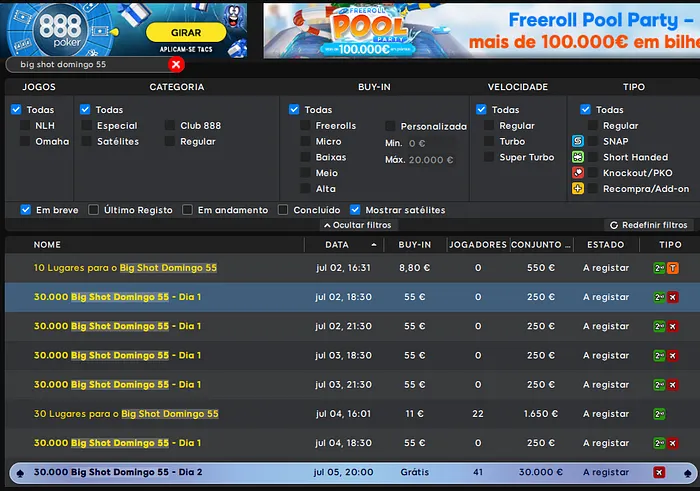700x491 pixels.
Task: Check the Club 888 category
Action: coord(170,125)
